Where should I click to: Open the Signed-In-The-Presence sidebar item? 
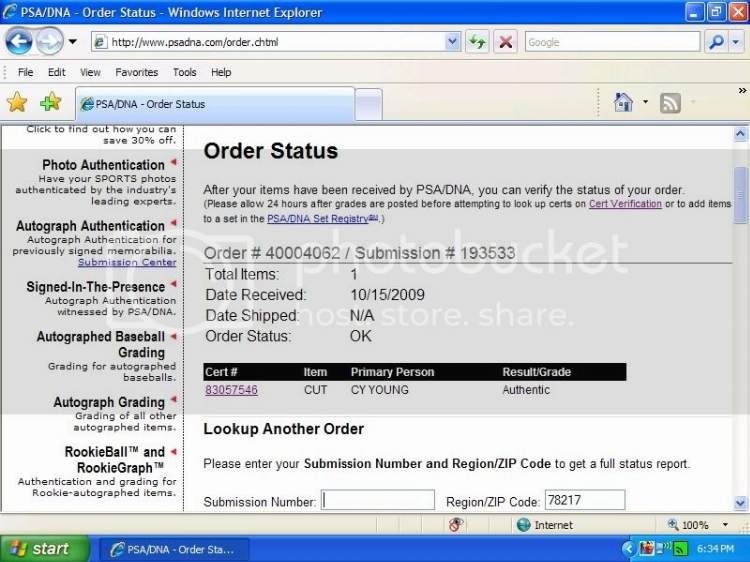pos(96,287)
